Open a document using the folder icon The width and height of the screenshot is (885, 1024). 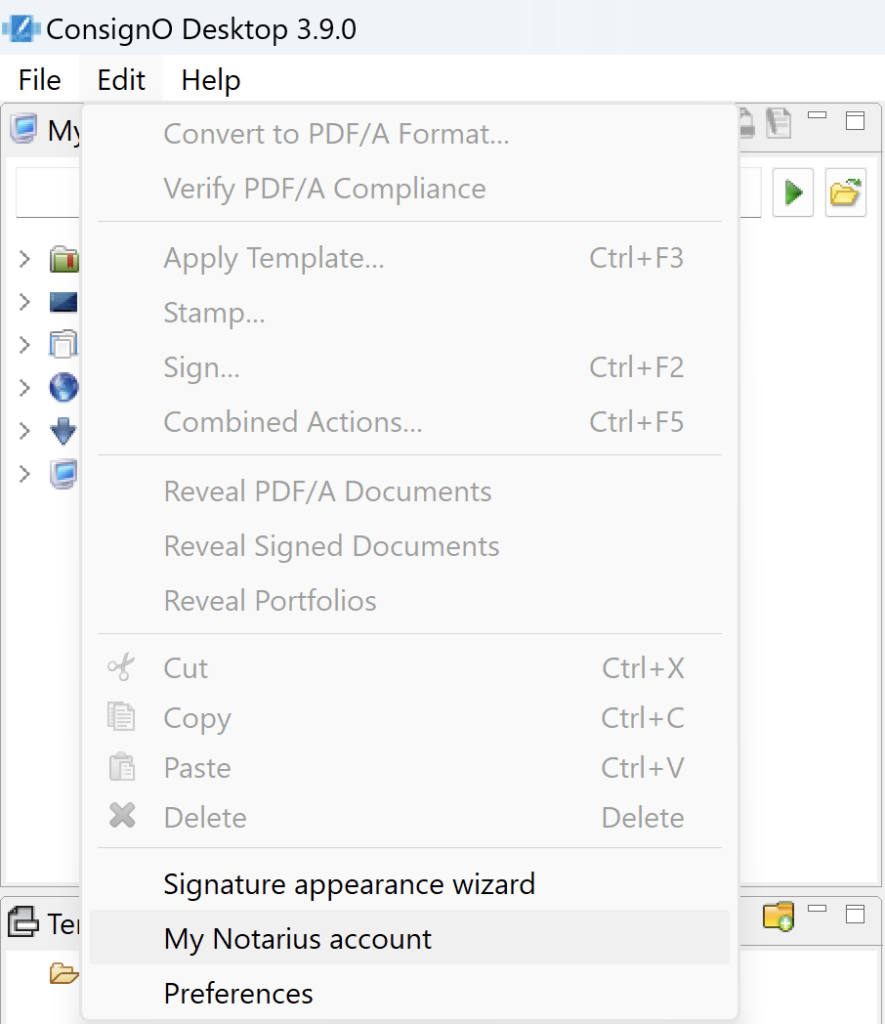click(845, 192)
